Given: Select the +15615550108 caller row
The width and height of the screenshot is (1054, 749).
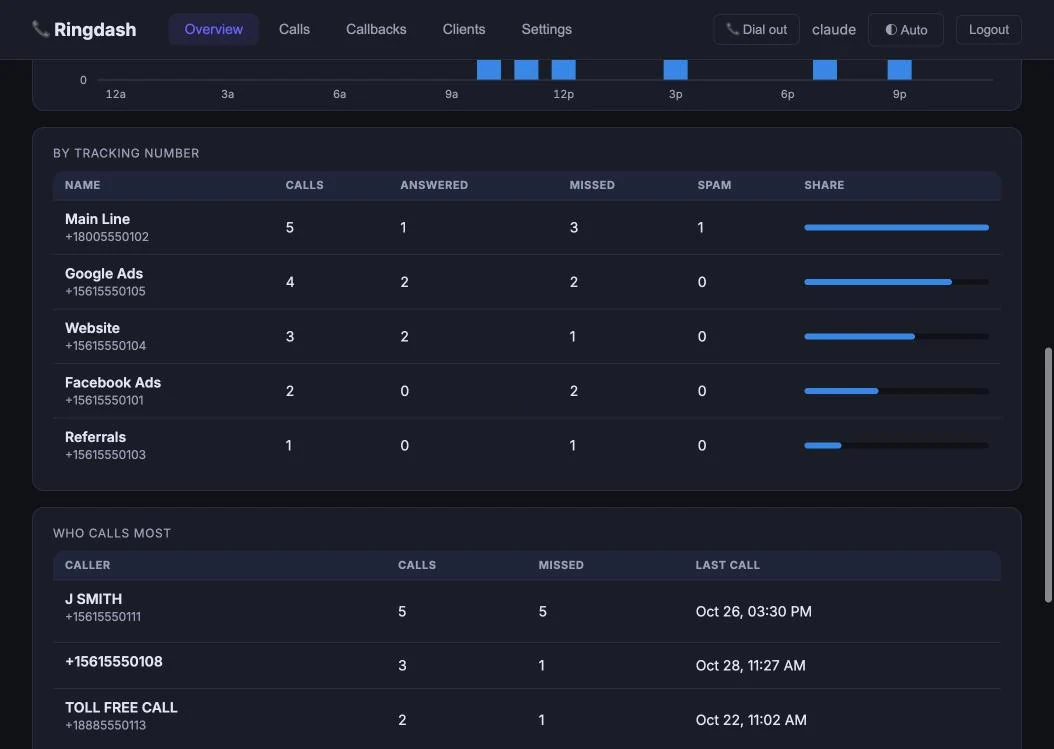Looking at the screenshot, I should [527, 665].
